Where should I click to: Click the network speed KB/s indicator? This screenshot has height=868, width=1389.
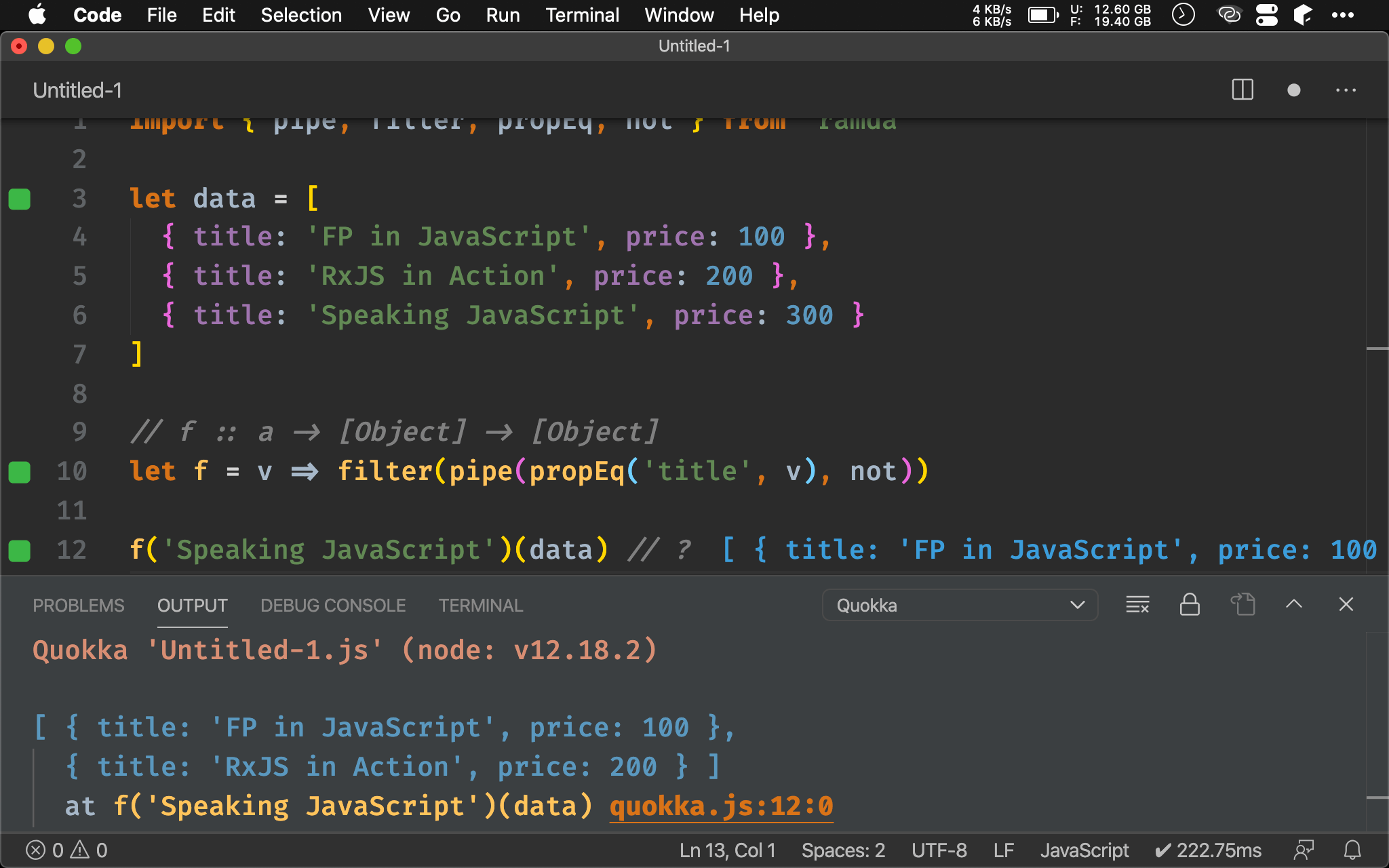[992, 15]
